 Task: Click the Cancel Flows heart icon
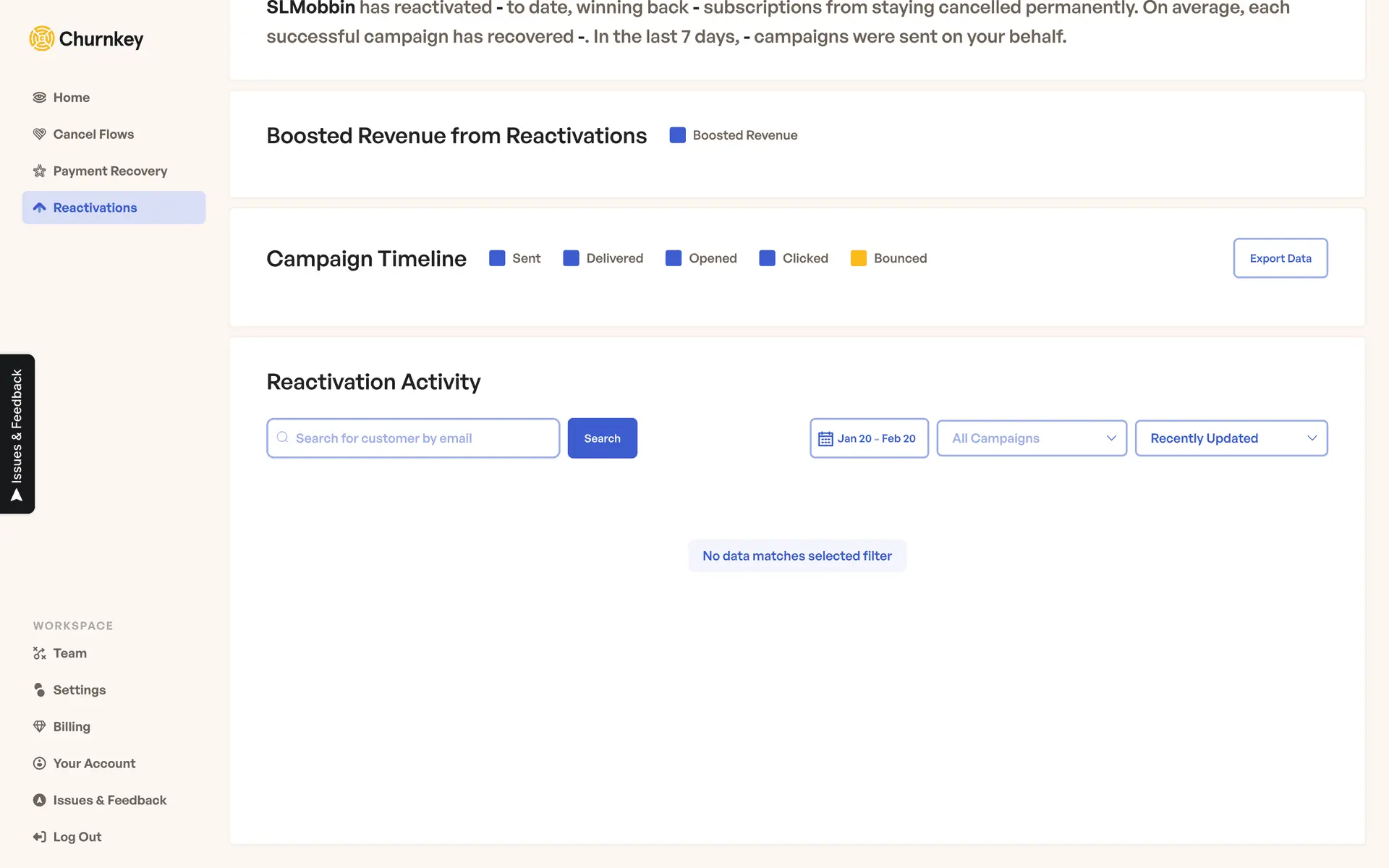tap(40, 135)
